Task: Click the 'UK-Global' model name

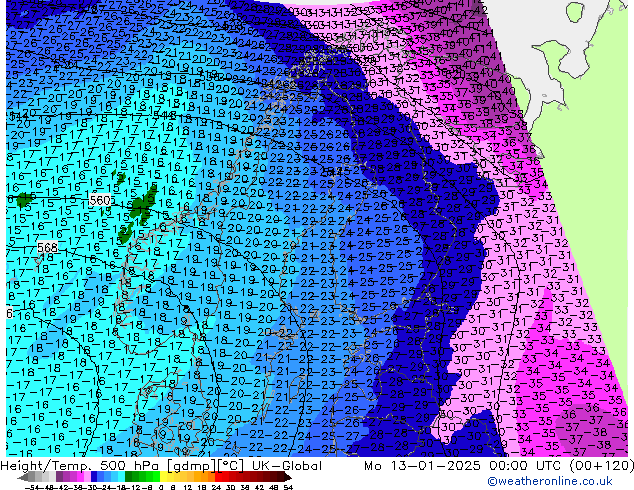Action: pos(287,466)
